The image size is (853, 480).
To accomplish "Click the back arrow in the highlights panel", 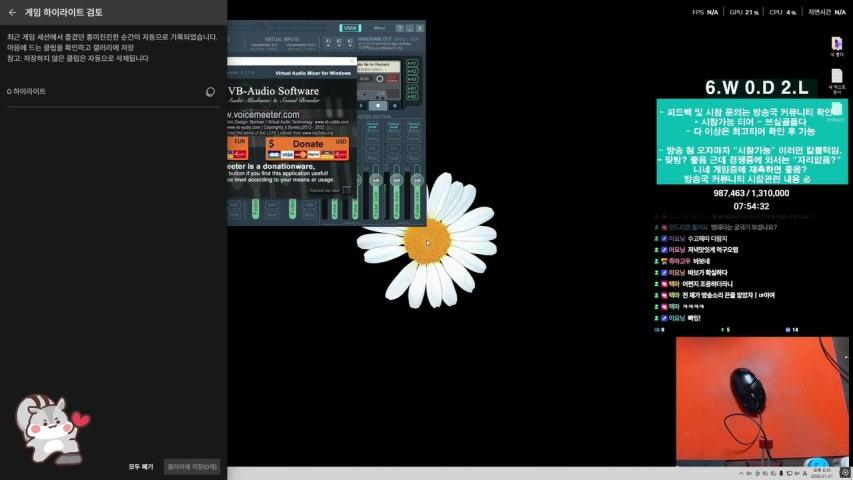I will click(12, 13).
